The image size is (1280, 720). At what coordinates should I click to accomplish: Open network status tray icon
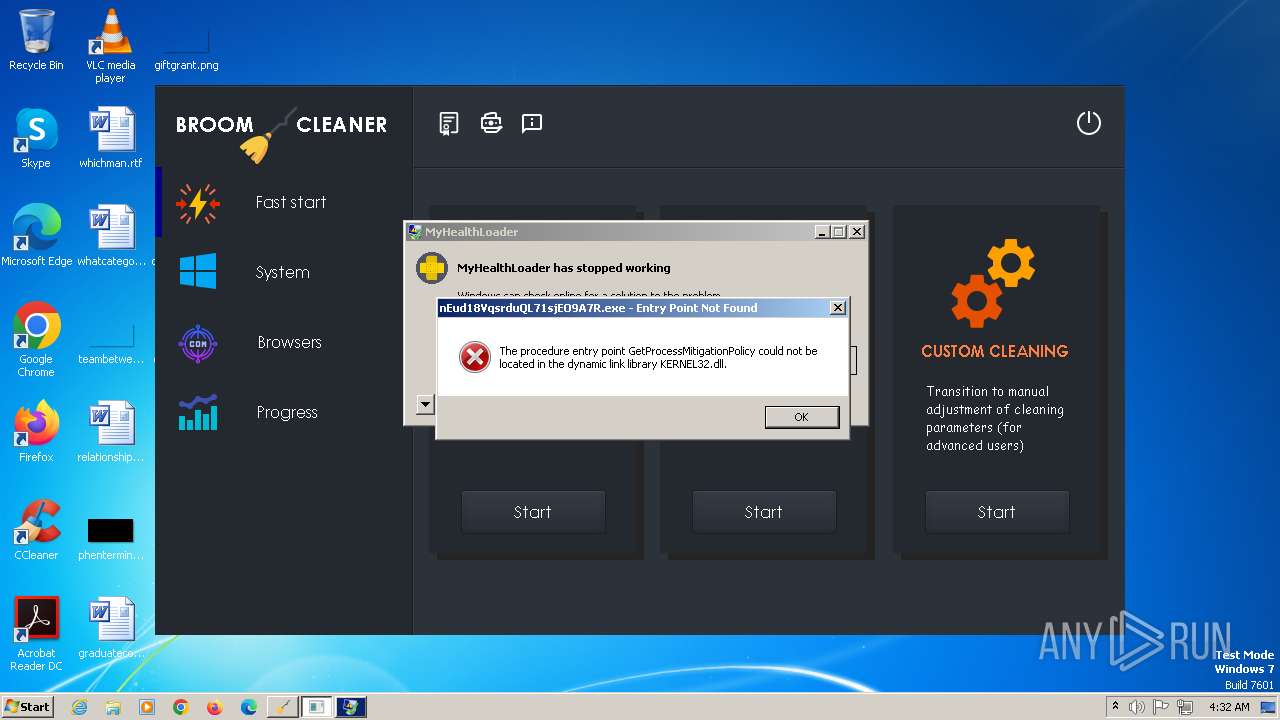pos(1186,707)
